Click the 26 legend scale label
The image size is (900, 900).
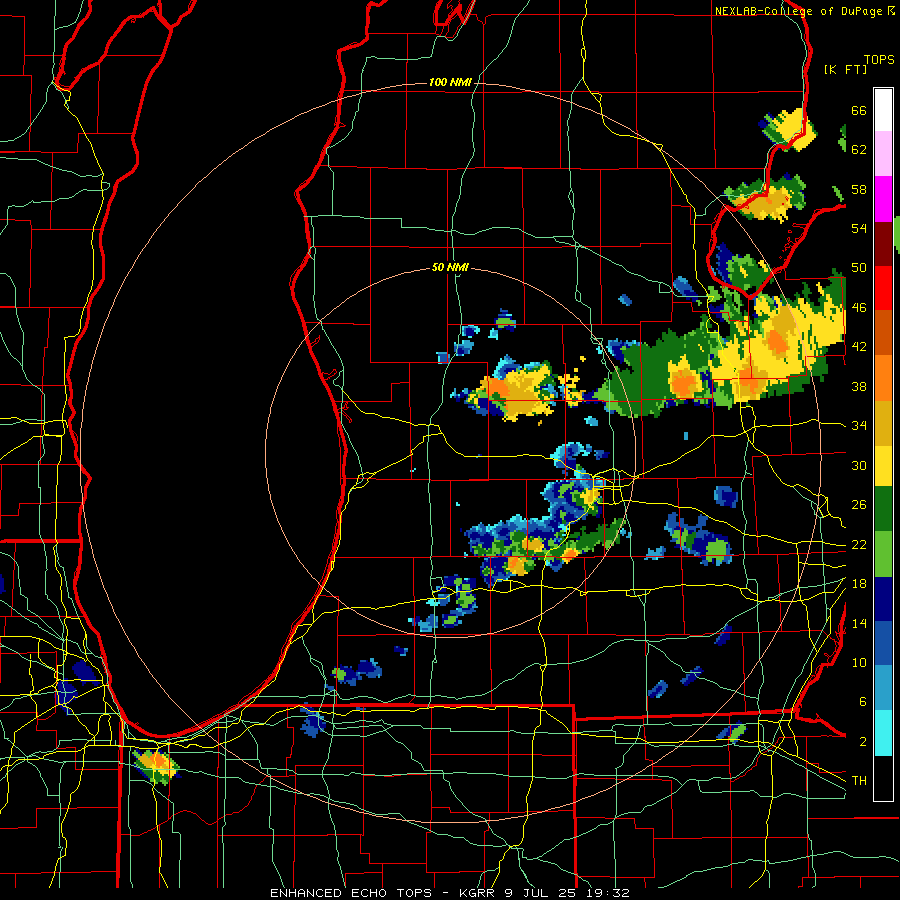[859, 505]
